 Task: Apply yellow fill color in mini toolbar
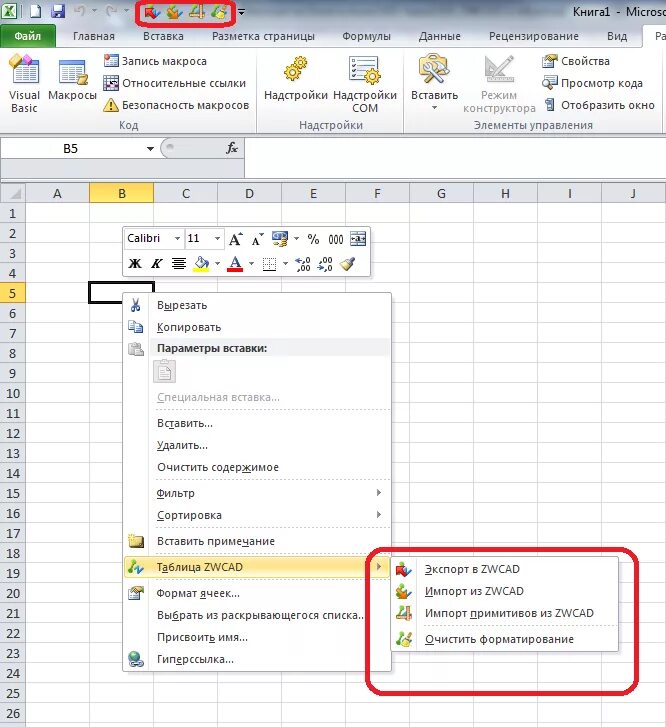pyautogui.click(x=202, y=264)
